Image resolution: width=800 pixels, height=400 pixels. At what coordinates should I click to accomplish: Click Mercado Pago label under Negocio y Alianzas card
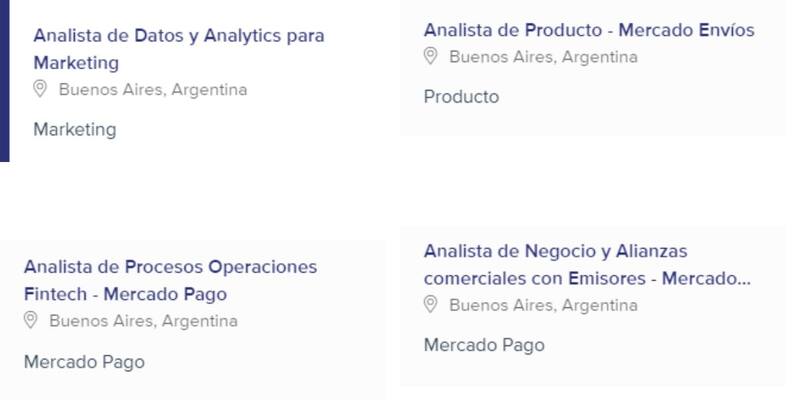(484, 345)
